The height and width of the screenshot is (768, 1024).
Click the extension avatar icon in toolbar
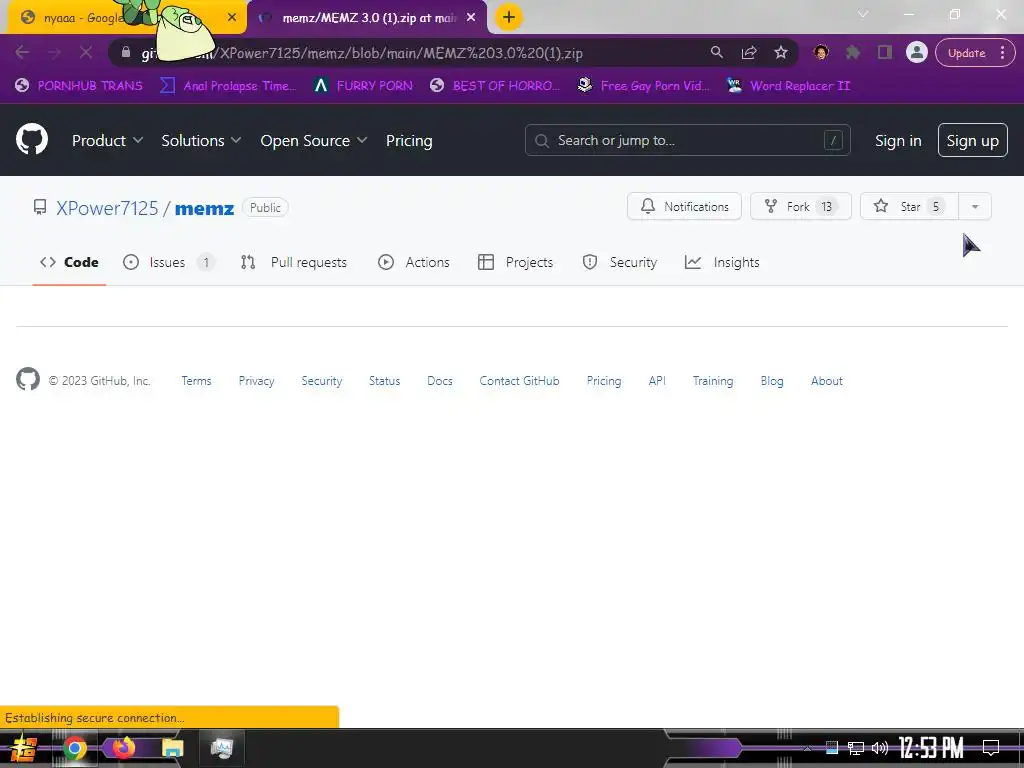pos(821,52)
